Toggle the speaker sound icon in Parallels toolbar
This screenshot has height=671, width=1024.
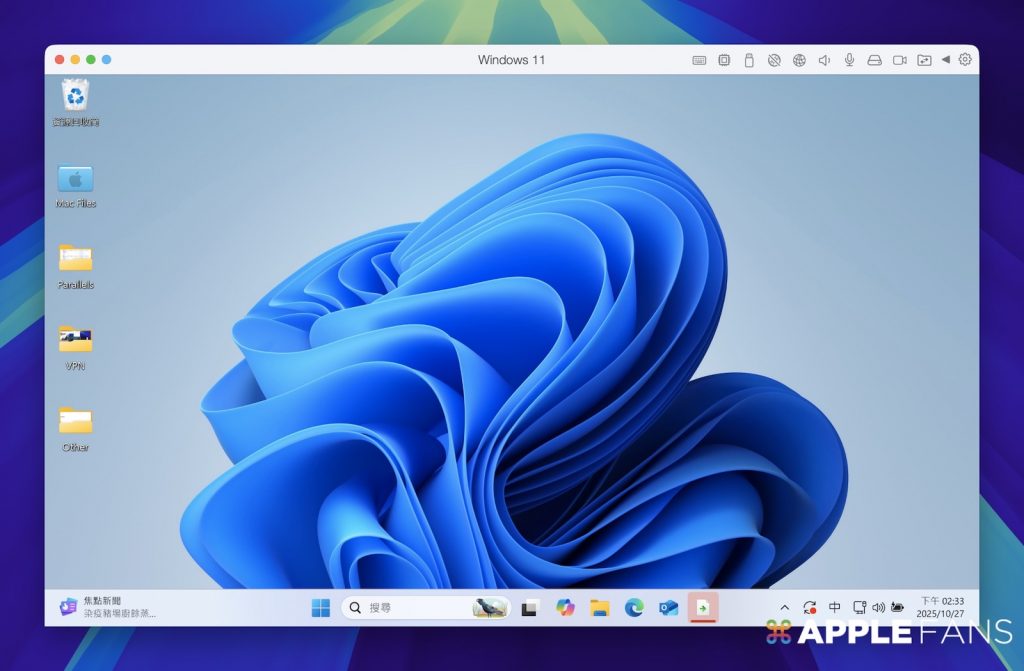tap(824, 60)
